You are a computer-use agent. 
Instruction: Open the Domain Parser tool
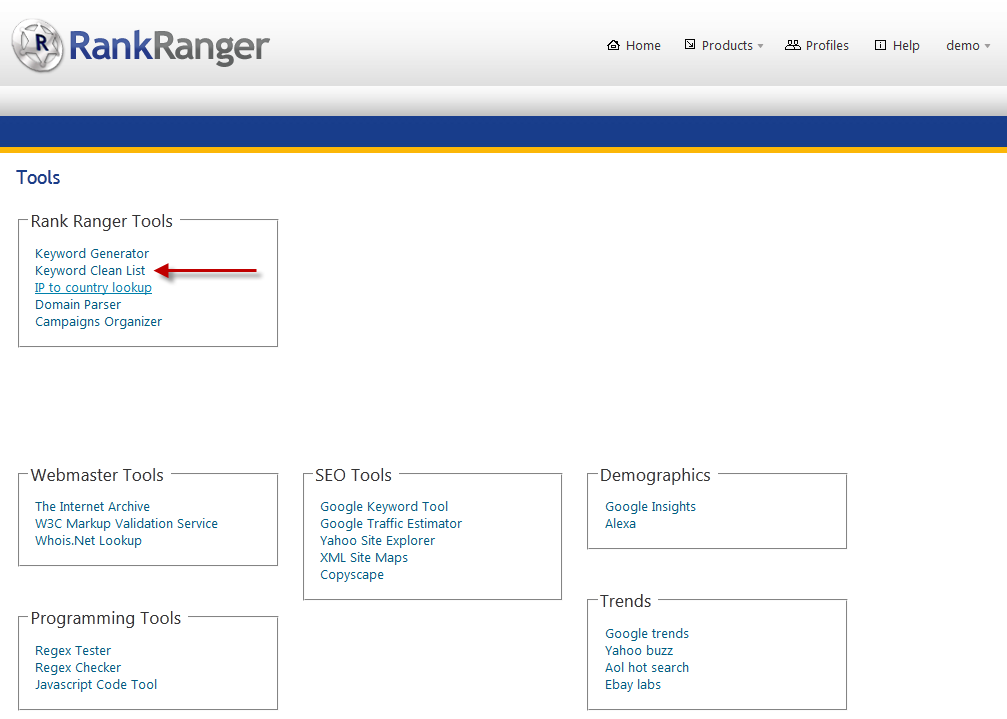pyautogui.click(x=78, y=305)
